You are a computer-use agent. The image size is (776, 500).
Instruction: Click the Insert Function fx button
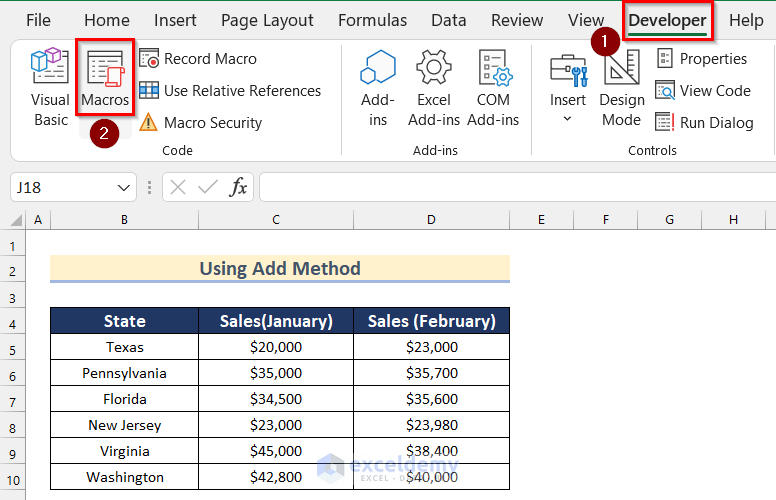239,187
